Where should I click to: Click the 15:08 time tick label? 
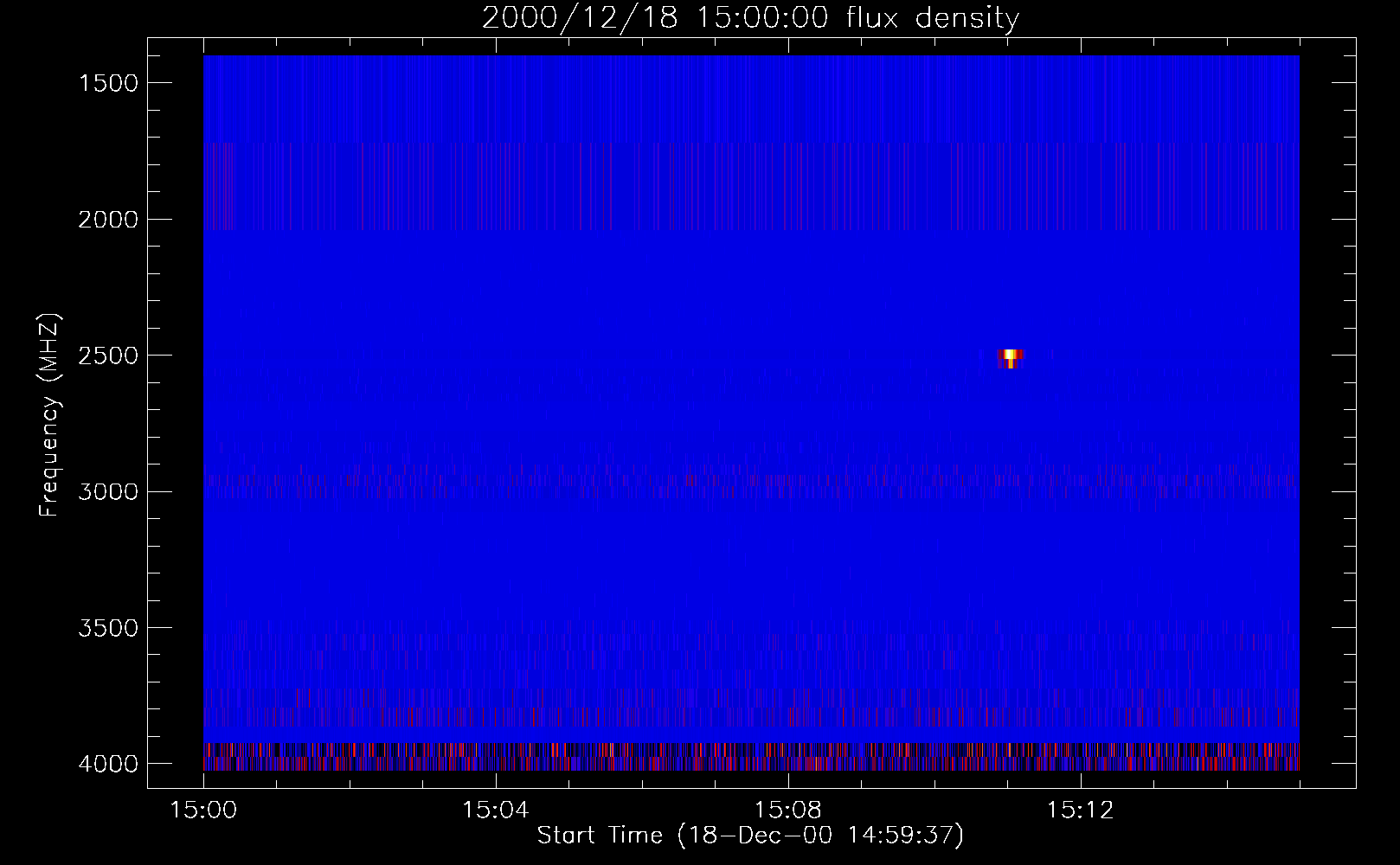(x=787, y=811)
